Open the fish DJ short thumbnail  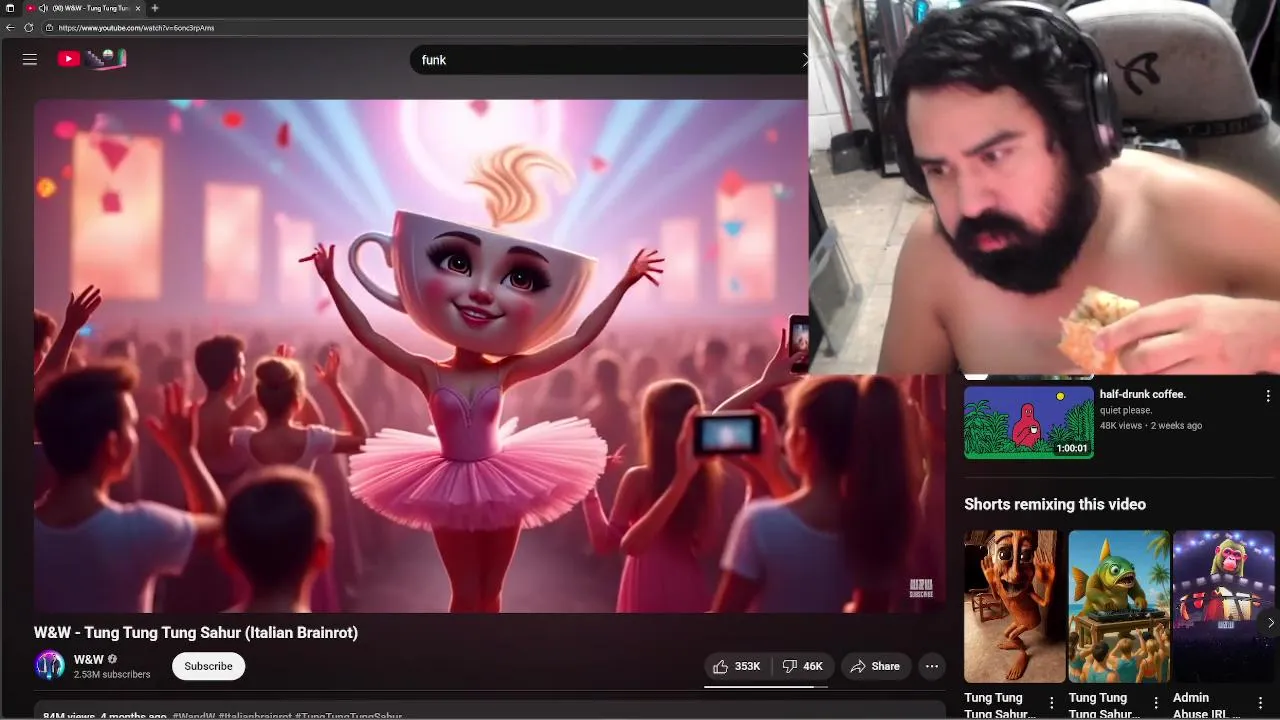[1119, 606]
